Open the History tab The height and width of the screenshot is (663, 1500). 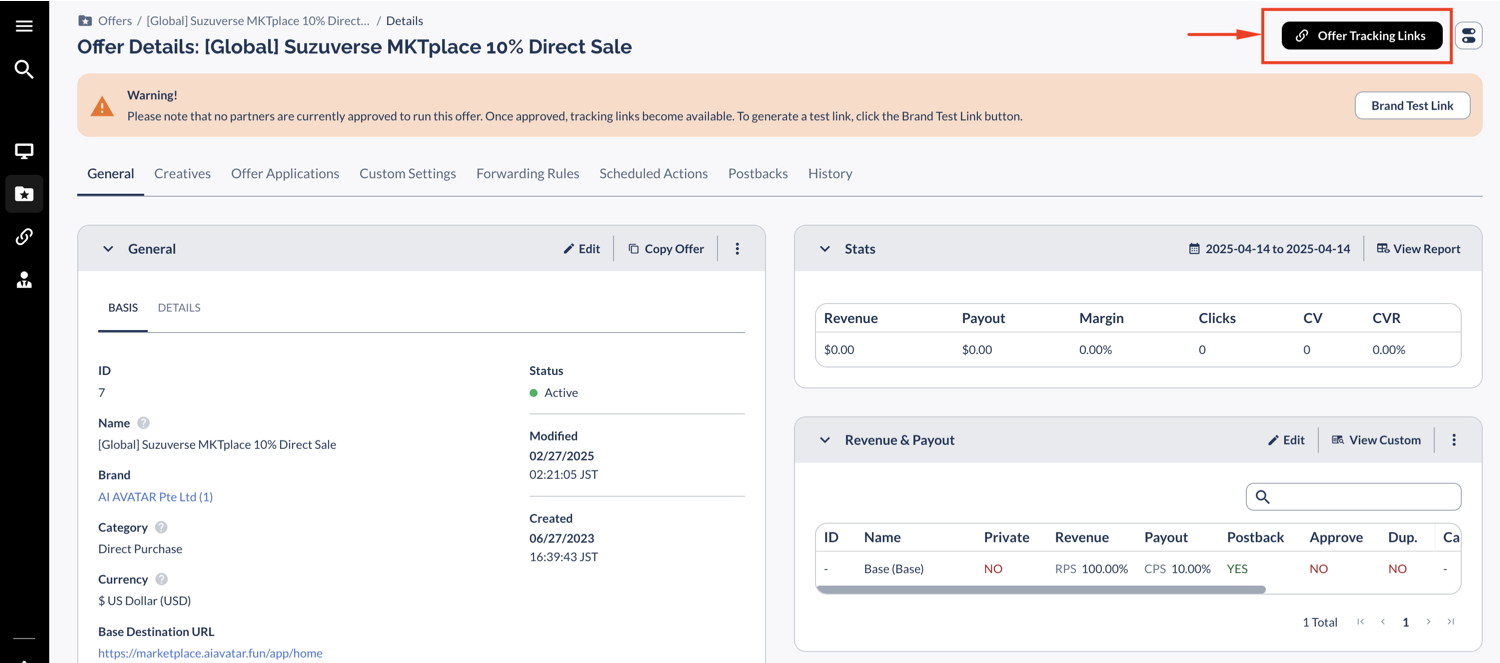point(830,174)
